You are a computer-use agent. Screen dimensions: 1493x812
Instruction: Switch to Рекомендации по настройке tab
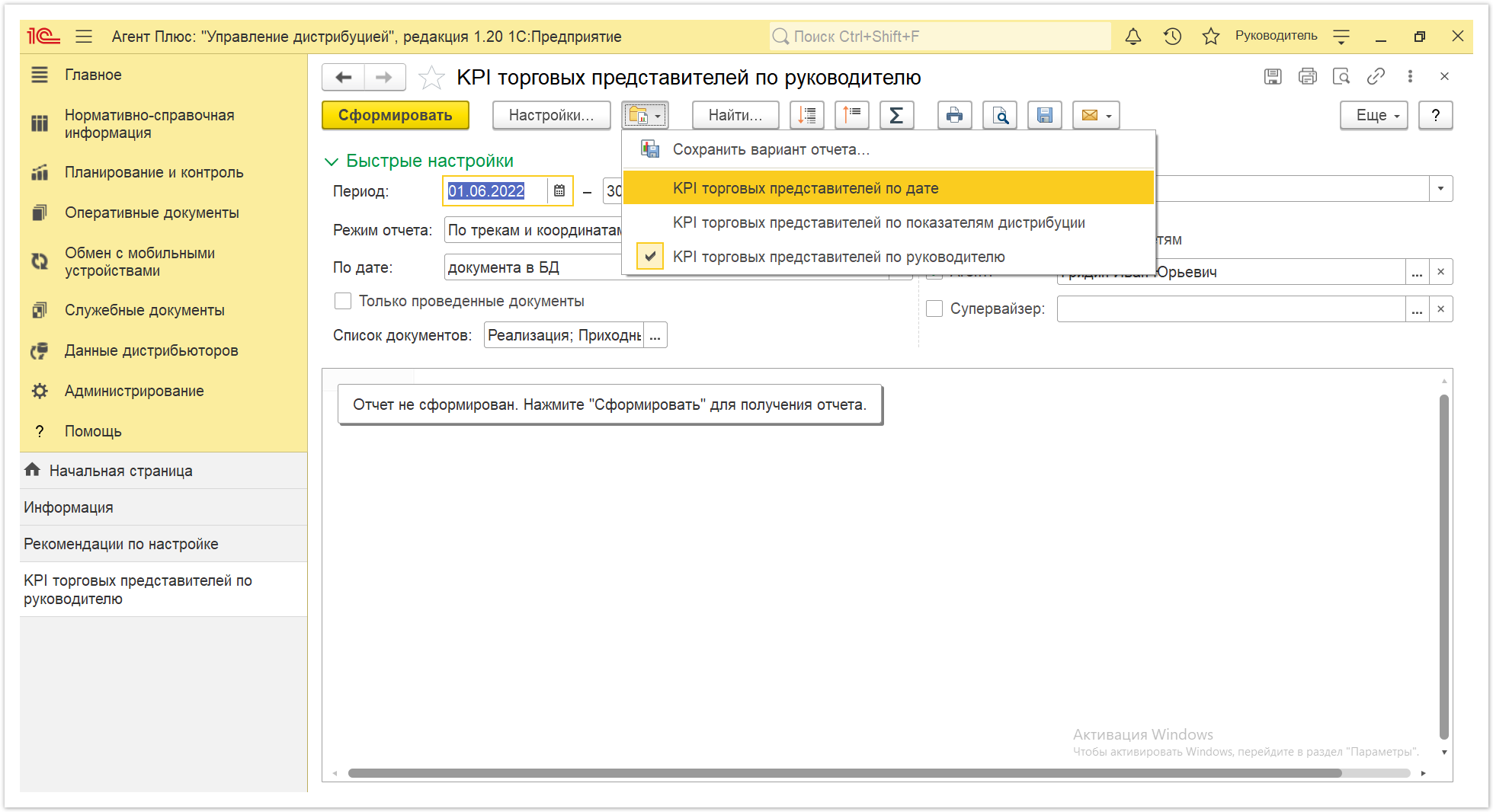click(163, 544)
